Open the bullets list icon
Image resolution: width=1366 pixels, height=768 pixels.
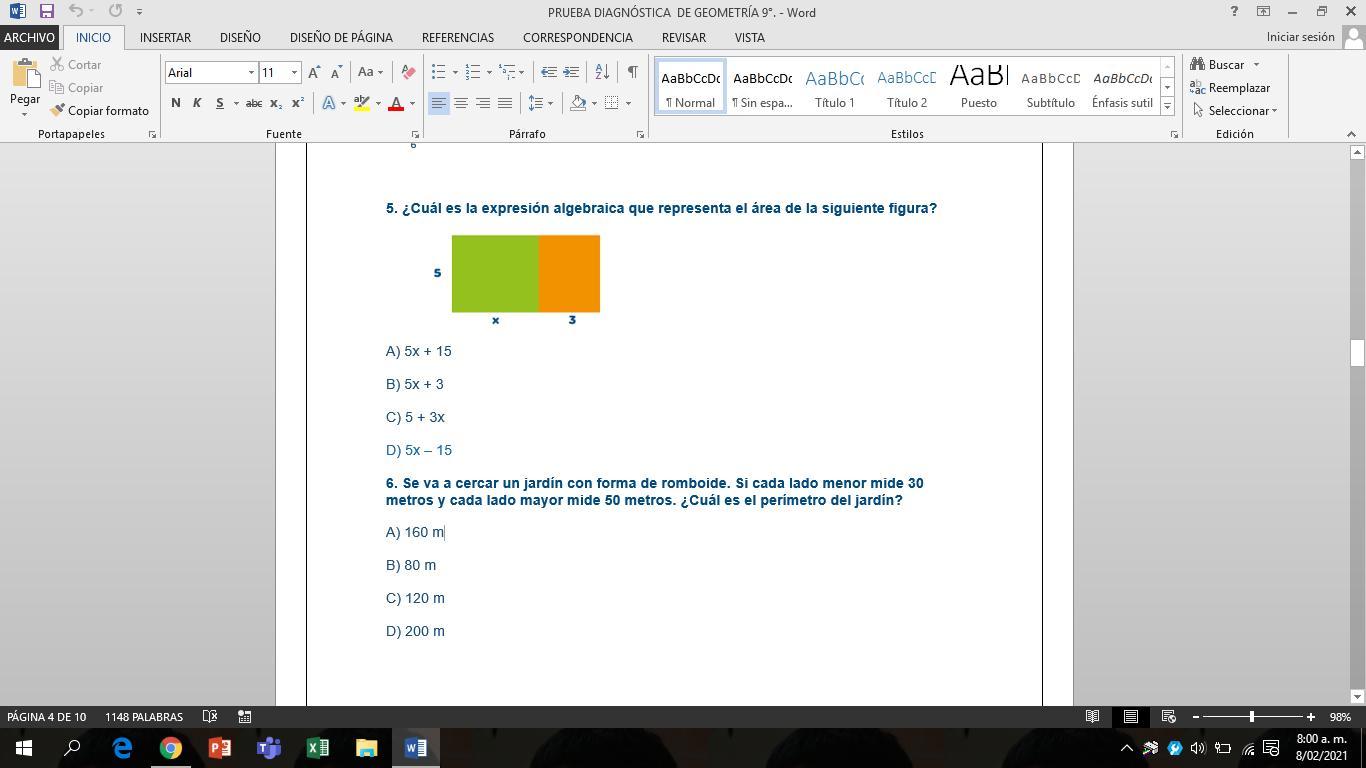click(438, 71)
